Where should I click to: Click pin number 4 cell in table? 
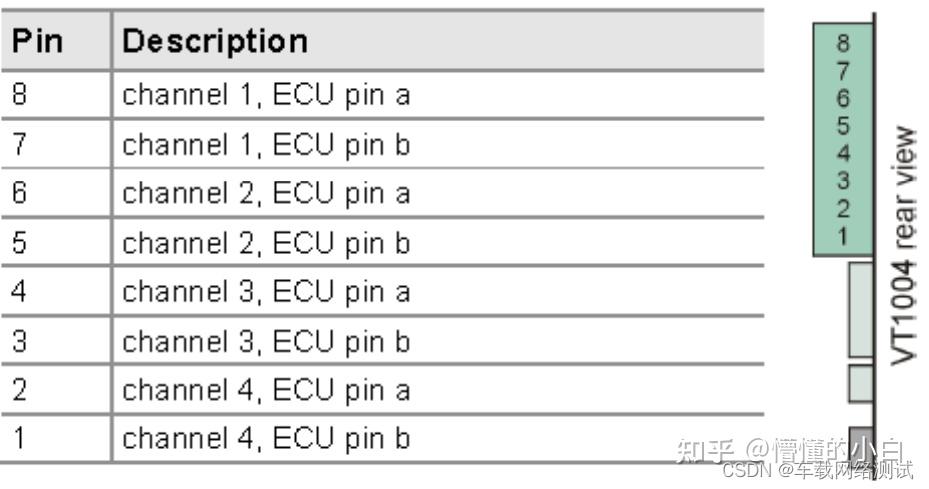pos(55,292)
